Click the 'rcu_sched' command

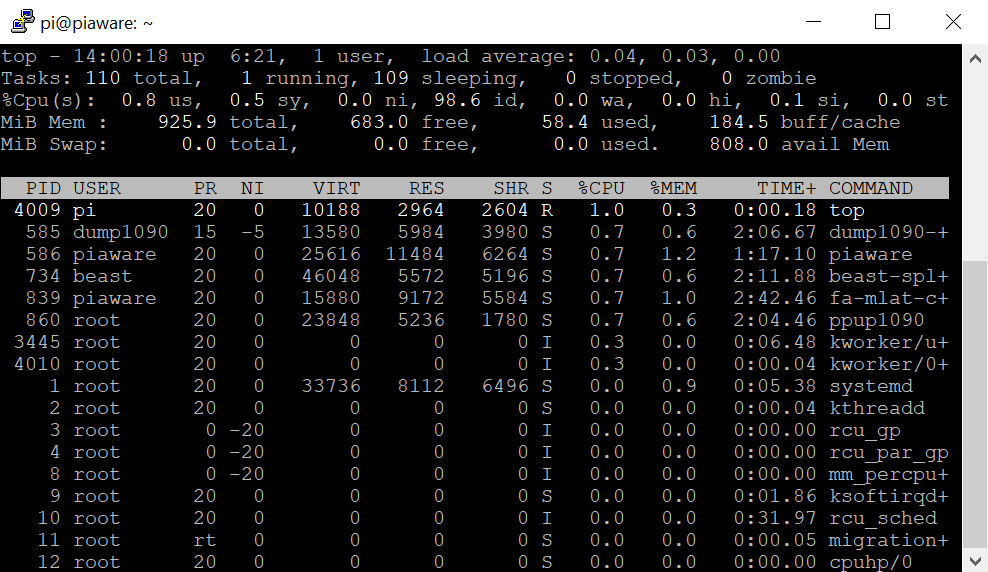pyautogui.click(x=883, y=518)
